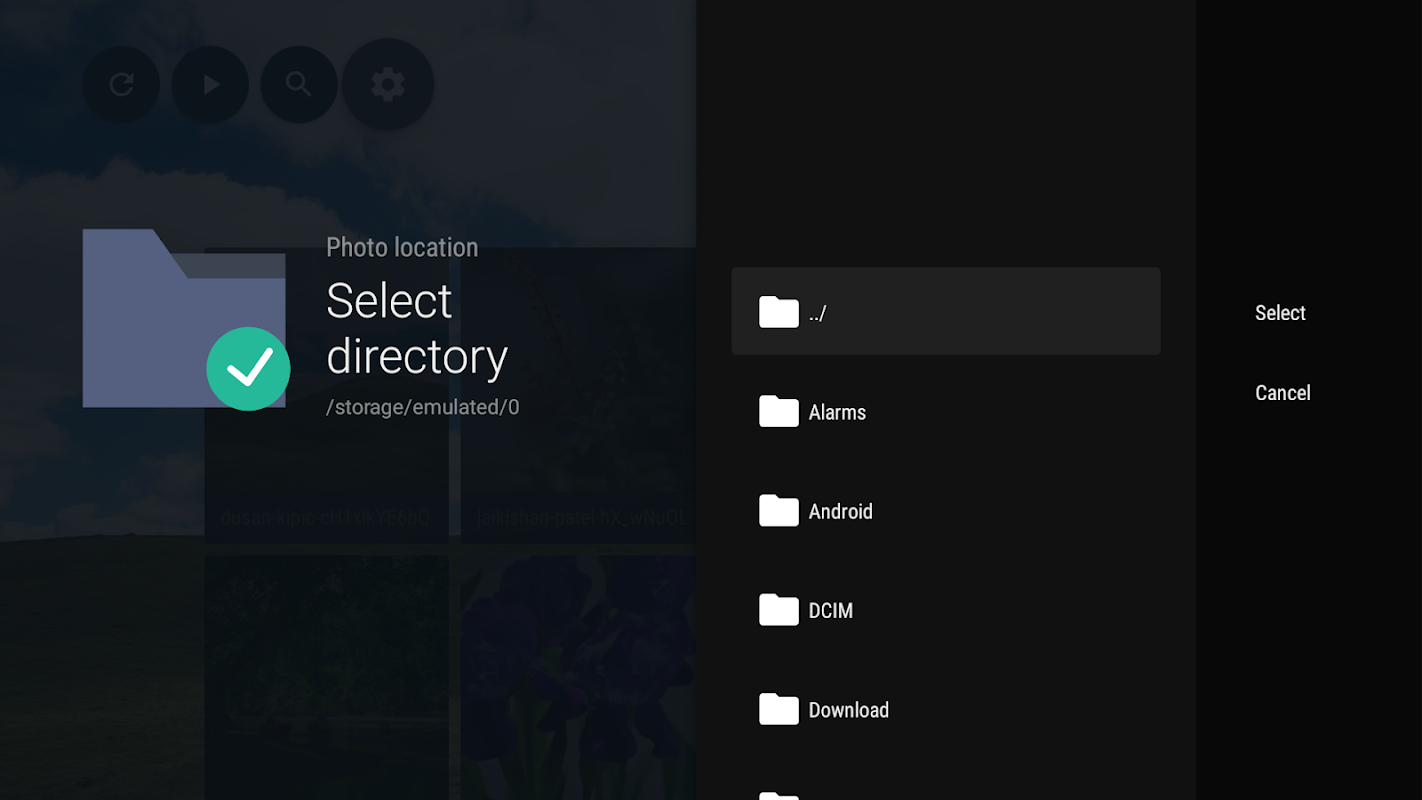Open the DCIM folder
The height and width of the screenshot is (800, 1422).
tap(946, 610)
